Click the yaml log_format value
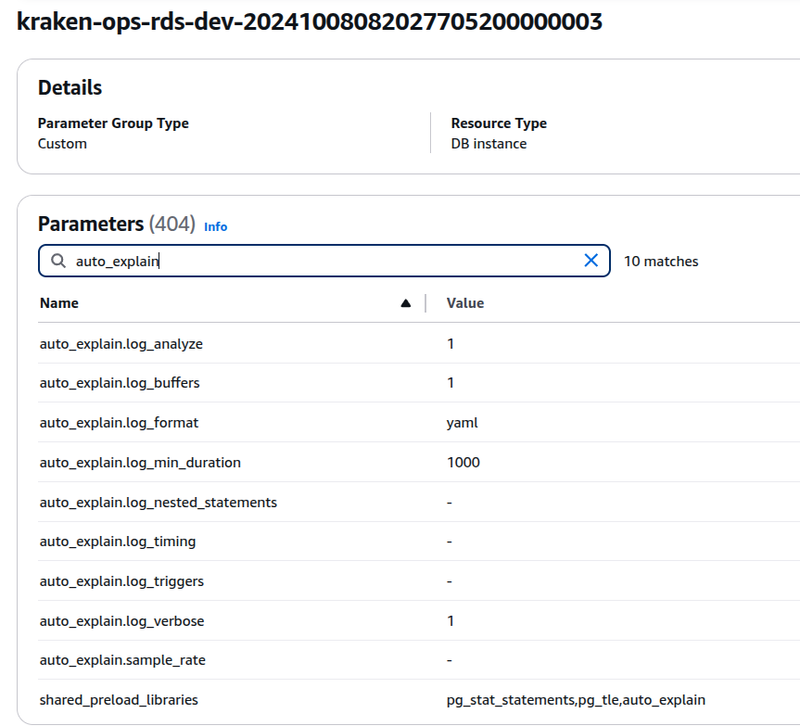Screen dimensions: 800x728 [462, 423]
